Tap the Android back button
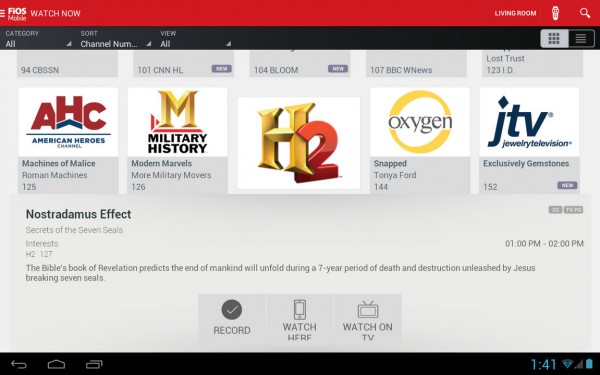Screen dimensions: 600x375 click(x=18, y=364)
